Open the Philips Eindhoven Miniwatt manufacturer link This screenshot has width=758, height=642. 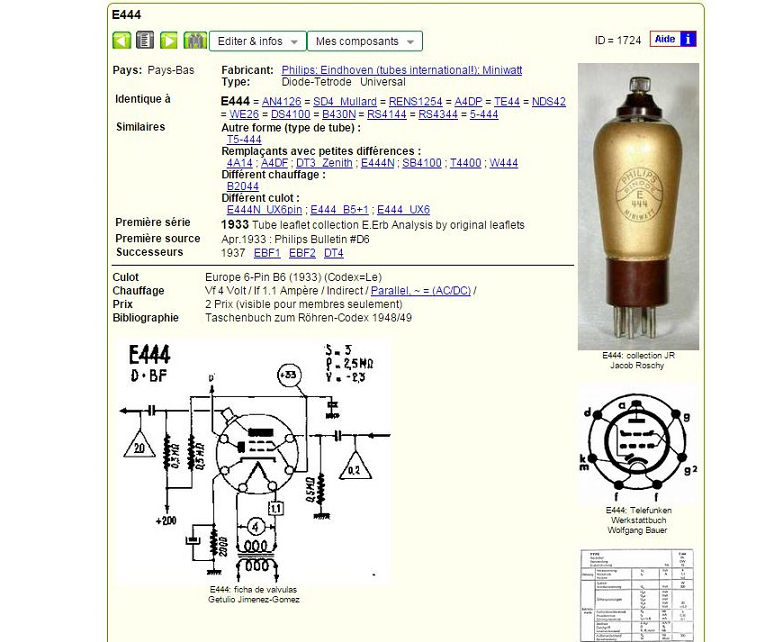(x=402, y=70)
